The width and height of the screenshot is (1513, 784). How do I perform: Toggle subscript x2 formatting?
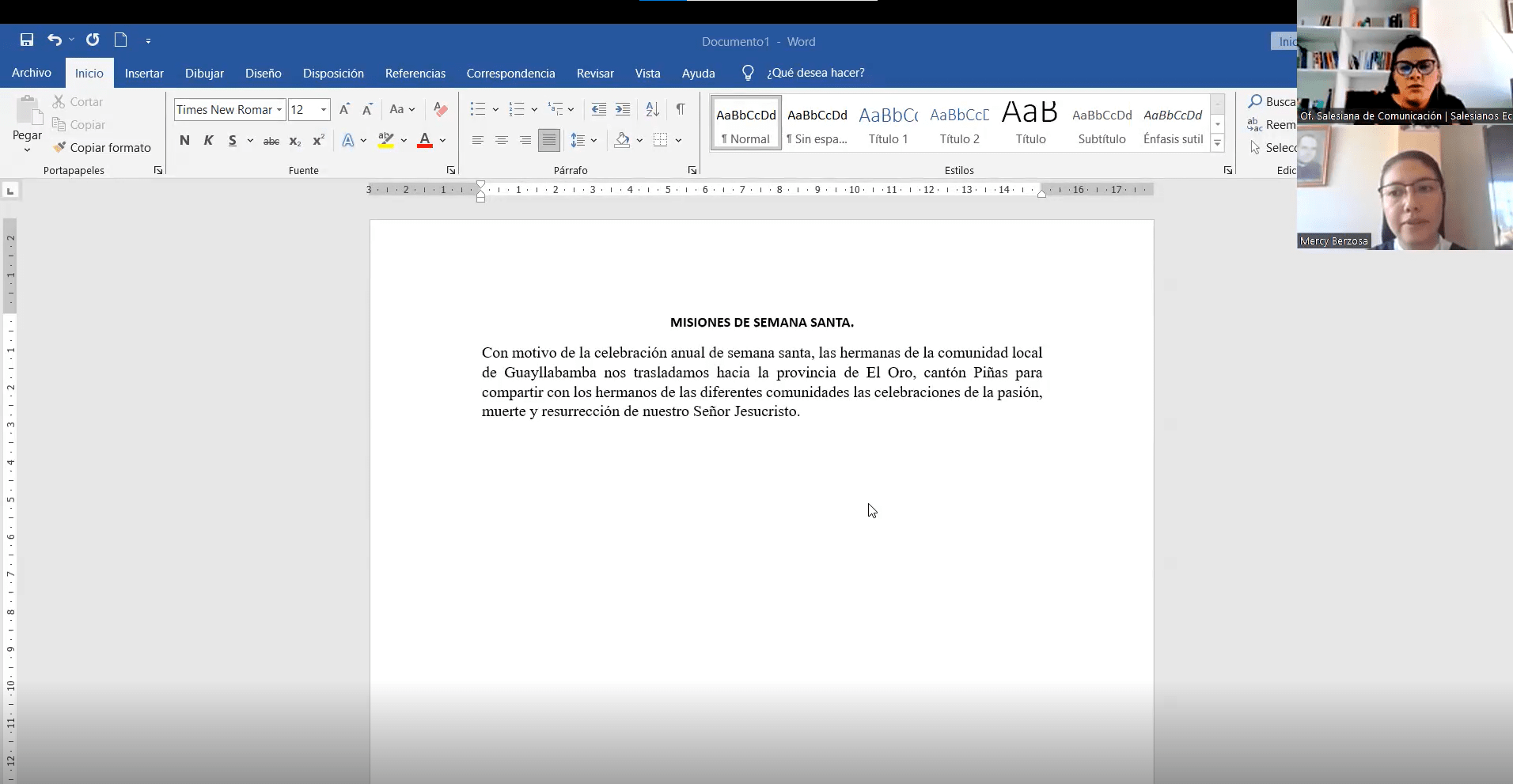coord(294,141)
